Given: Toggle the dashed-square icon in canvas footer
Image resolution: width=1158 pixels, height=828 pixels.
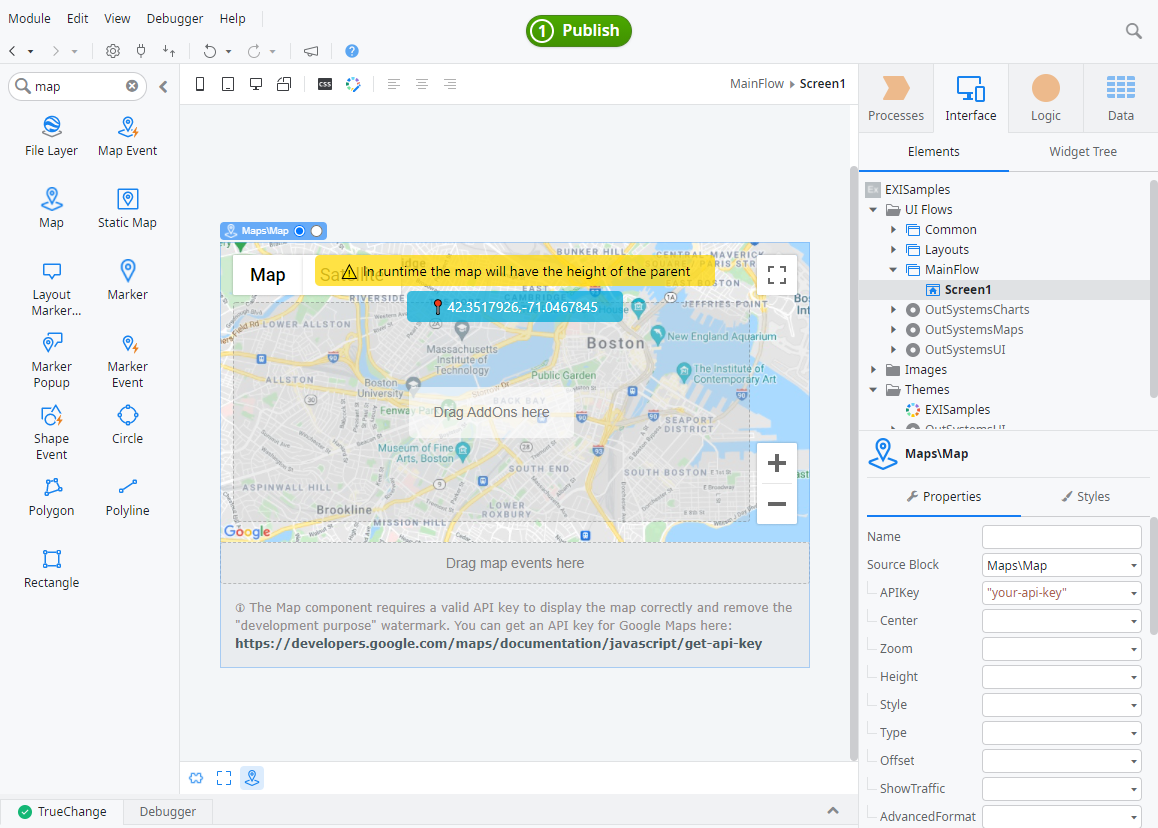Looking at the screenshot, I should tap(224, 778).
